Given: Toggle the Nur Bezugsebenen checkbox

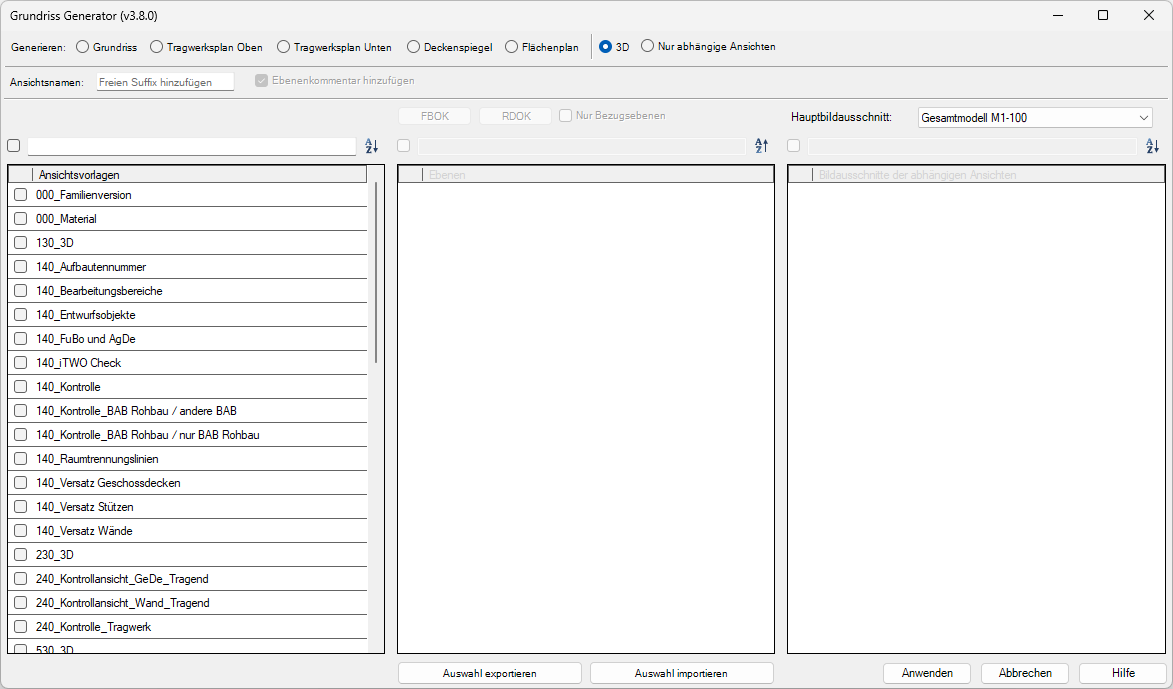Looking at the screenshot, I should pos(566,116).
